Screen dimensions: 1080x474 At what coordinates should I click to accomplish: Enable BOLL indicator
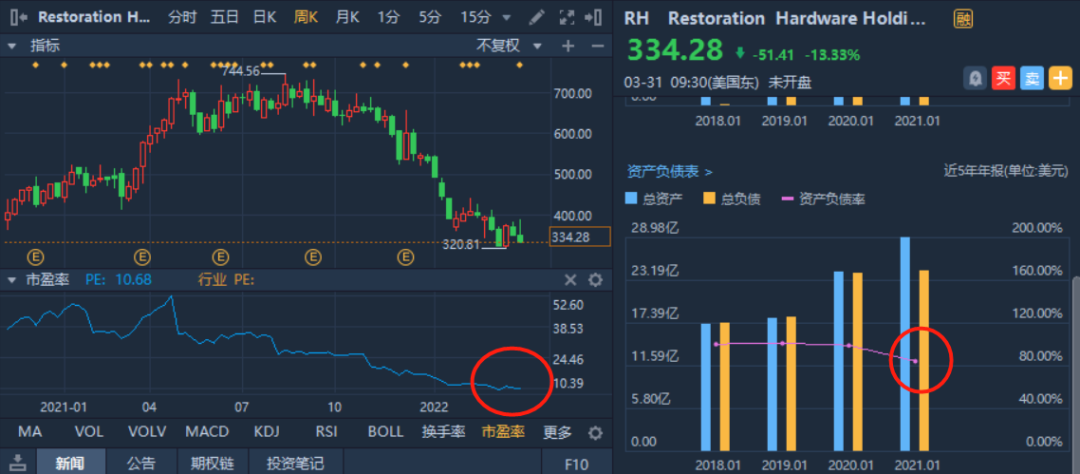tap(385, 432)
